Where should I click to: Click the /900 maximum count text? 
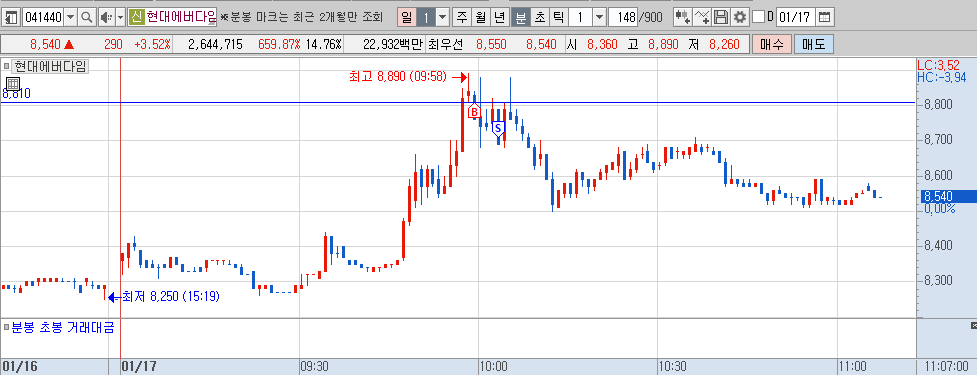click(650, 17)
